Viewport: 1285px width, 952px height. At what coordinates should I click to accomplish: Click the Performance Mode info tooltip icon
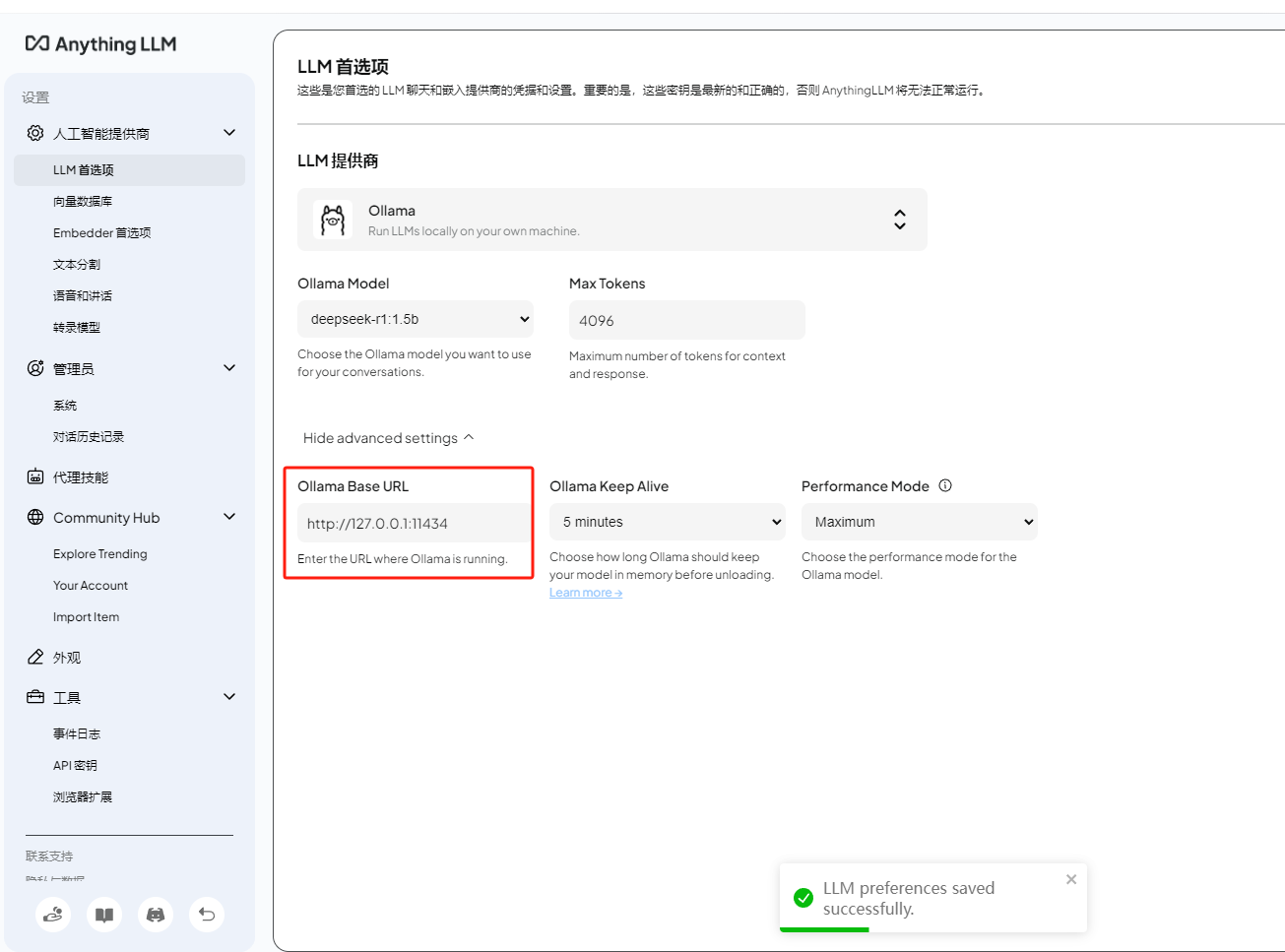(945, 484)
